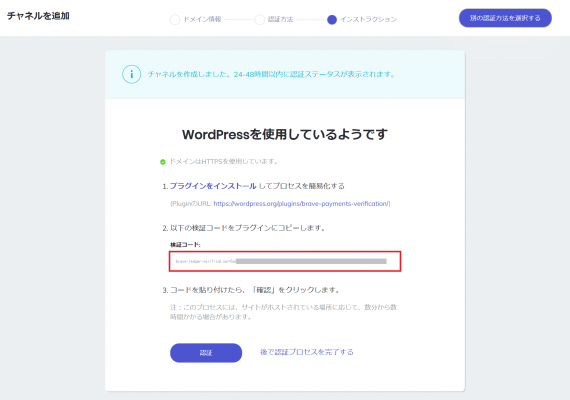
Task: Select the verification code input field
Action: 285,261
